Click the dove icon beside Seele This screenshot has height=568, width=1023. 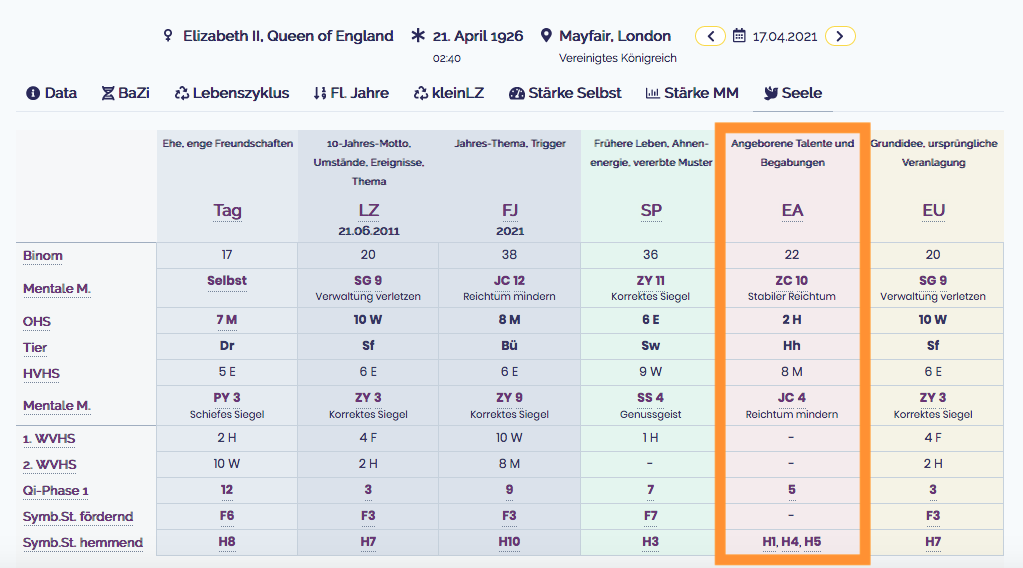click(x=771, y=93)
